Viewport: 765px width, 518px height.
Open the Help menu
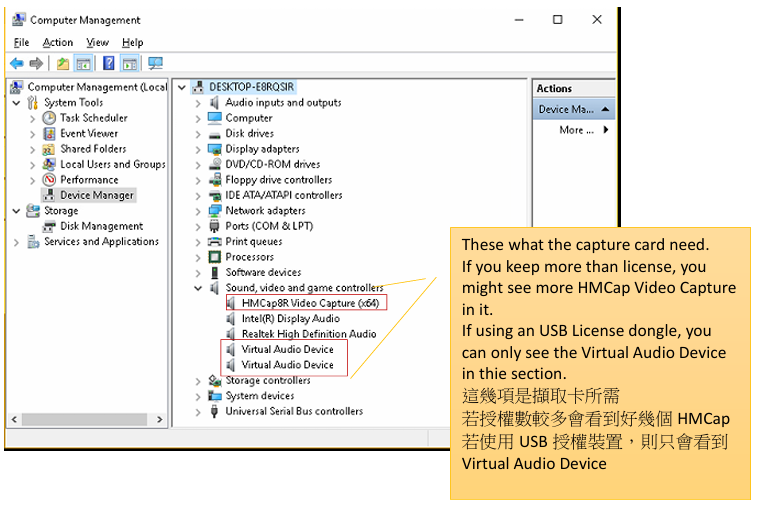click(132, 42)
